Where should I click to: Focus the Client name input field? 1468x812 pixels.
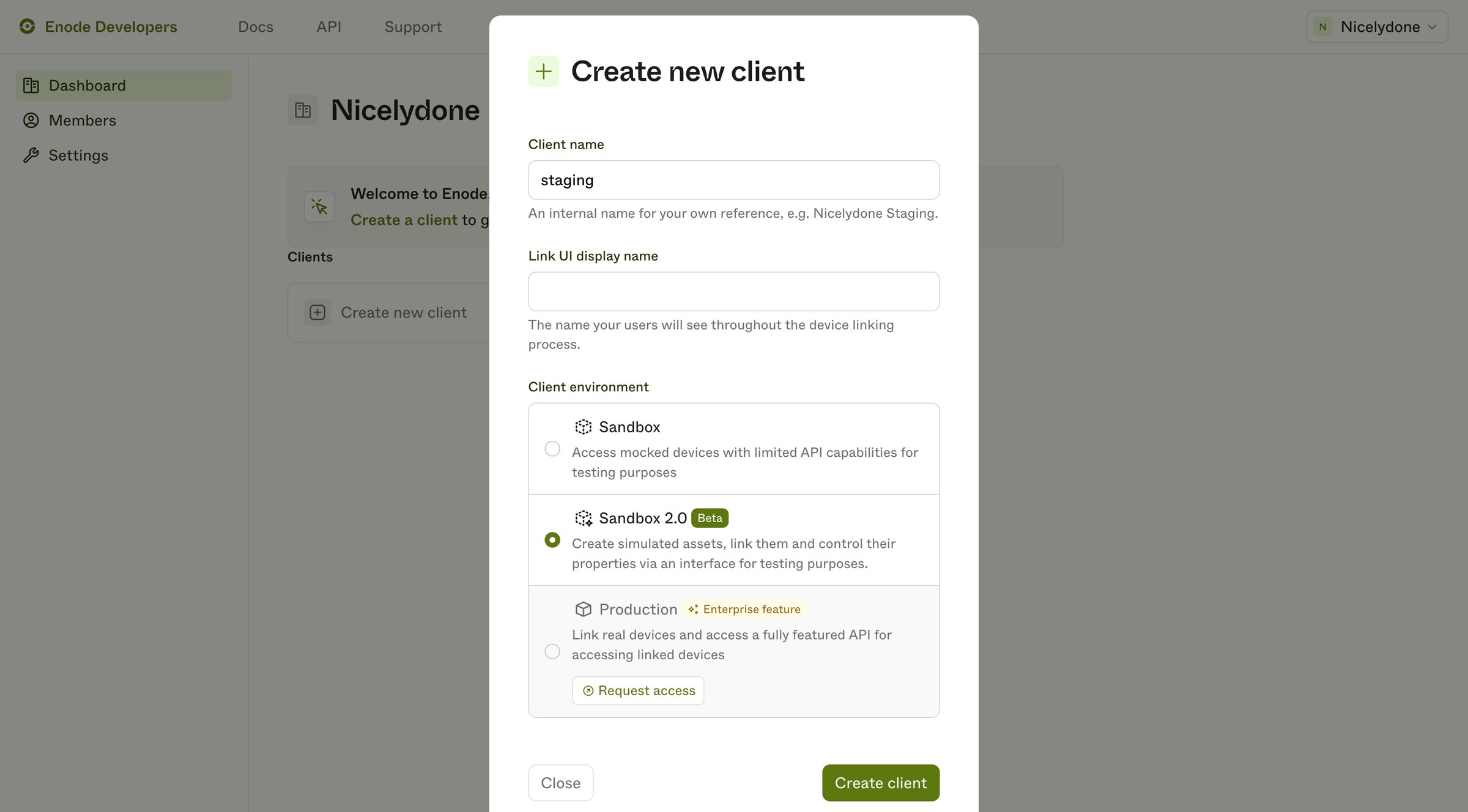[x=734, y=180]
